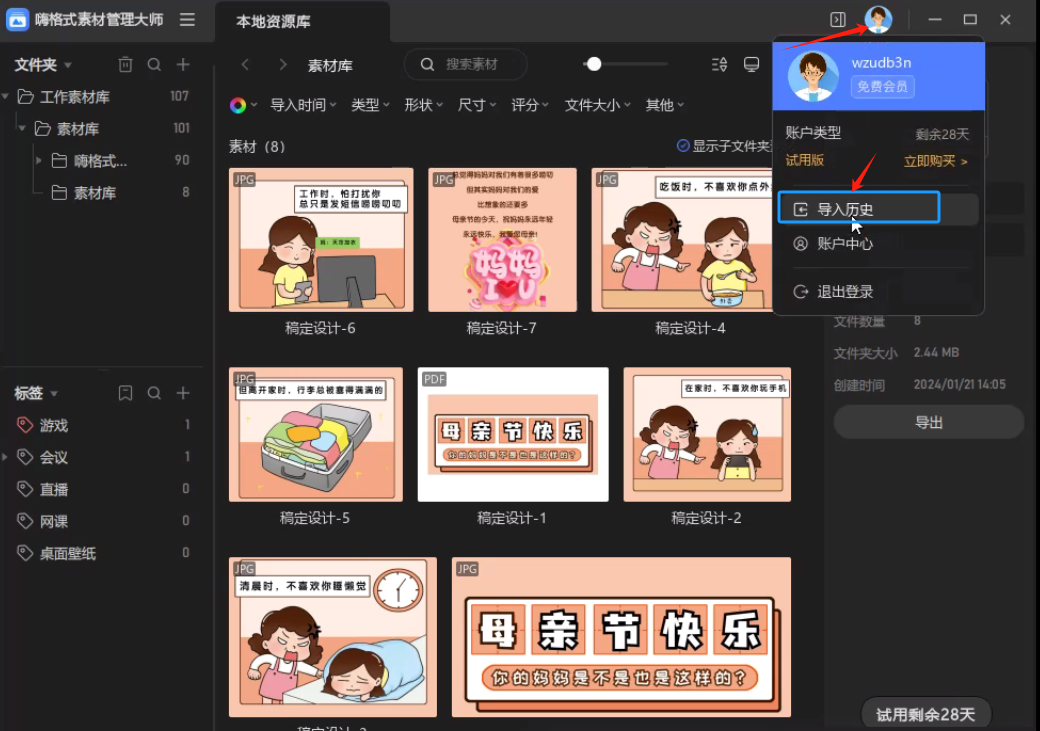Image resolution: width=1040 pixels, height=731 pixels.
Task: Click the 免费会员 badge
Action: point(882,86)
